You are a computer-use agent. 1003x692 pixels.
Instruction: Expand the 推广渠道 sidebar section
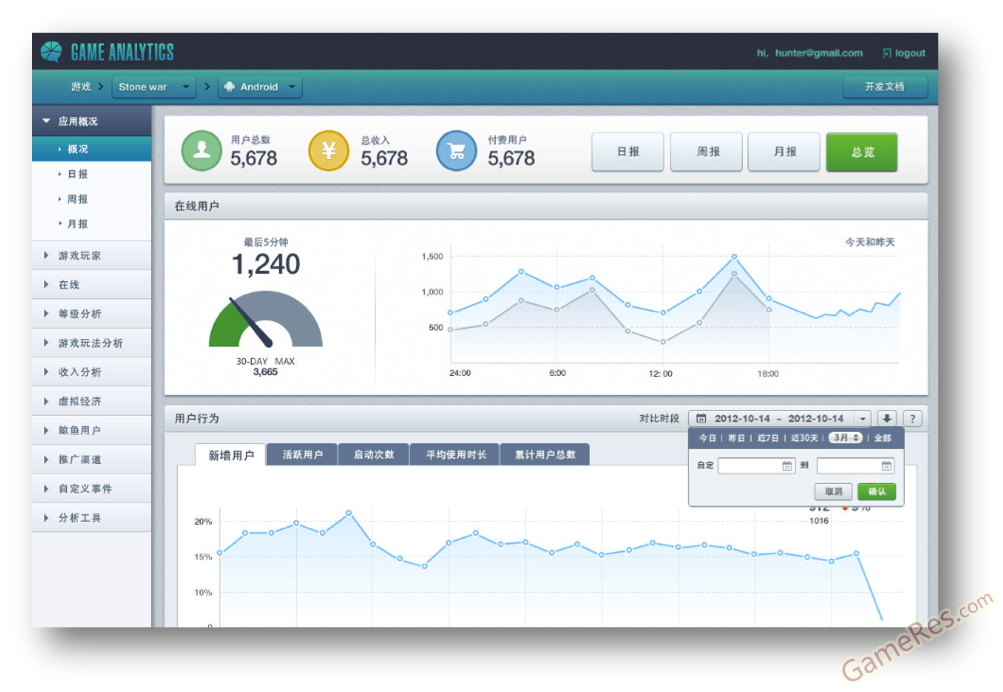(x=91, y=459)
